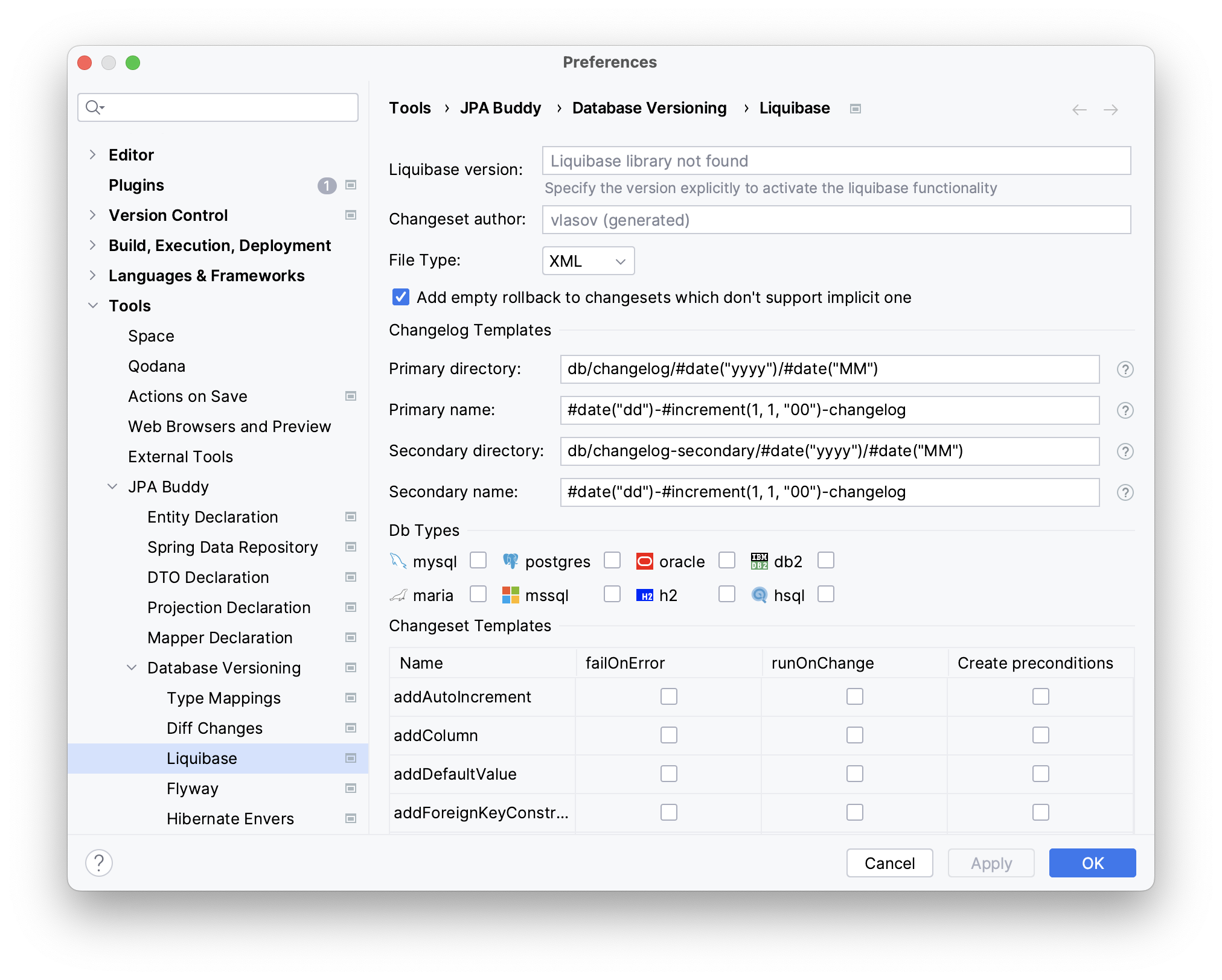This screenshot has height=980, width=1222.
Task: Click the forward navigation arrow
Action: pyautogui.click(x=1111, y=109)
